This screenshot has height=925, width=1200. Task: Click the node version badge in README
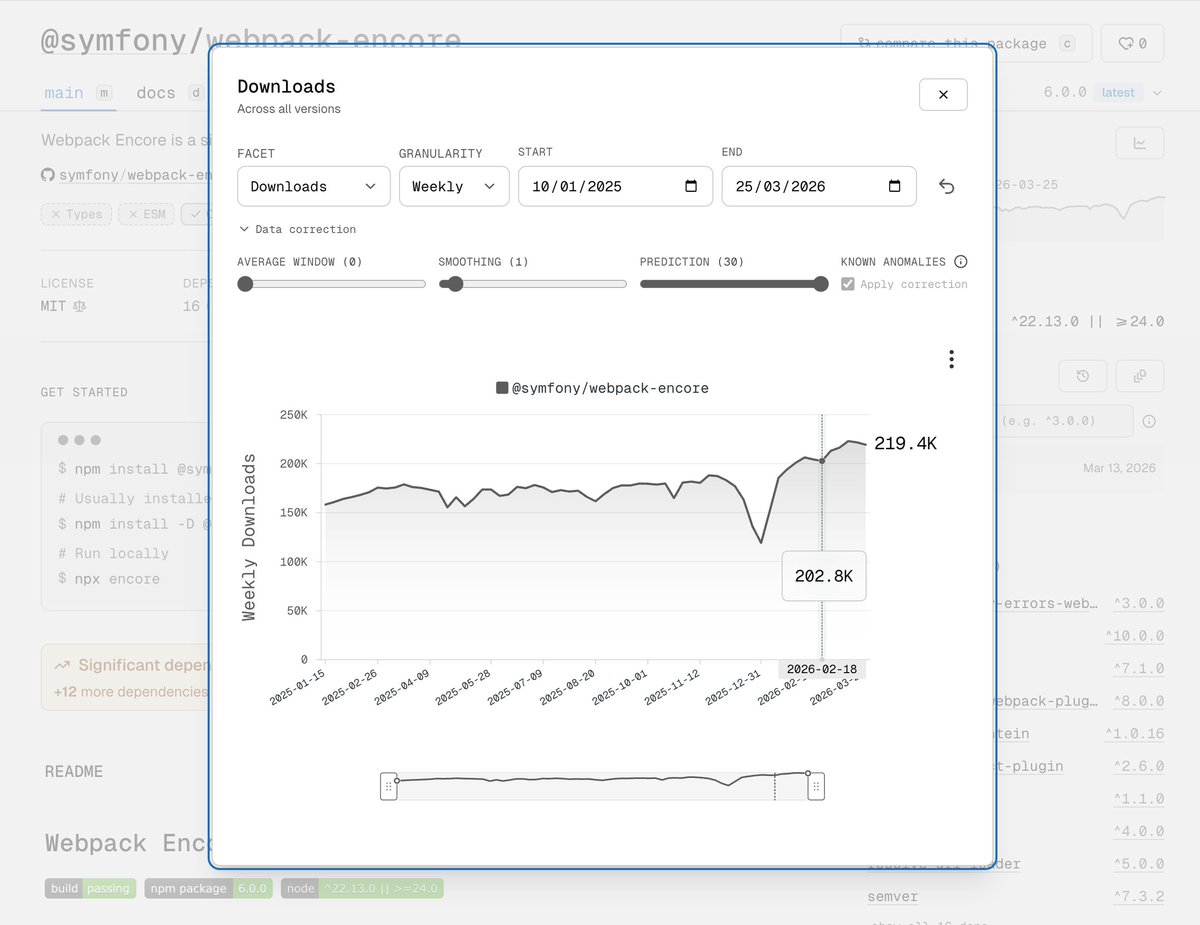[x=362, y=888]
